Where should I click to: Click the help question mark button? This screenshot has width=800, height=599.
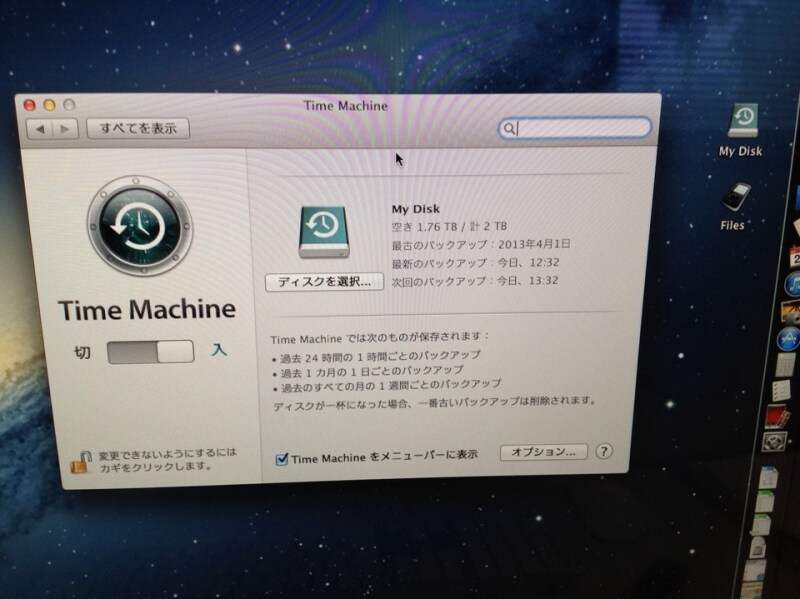[604, 452]
